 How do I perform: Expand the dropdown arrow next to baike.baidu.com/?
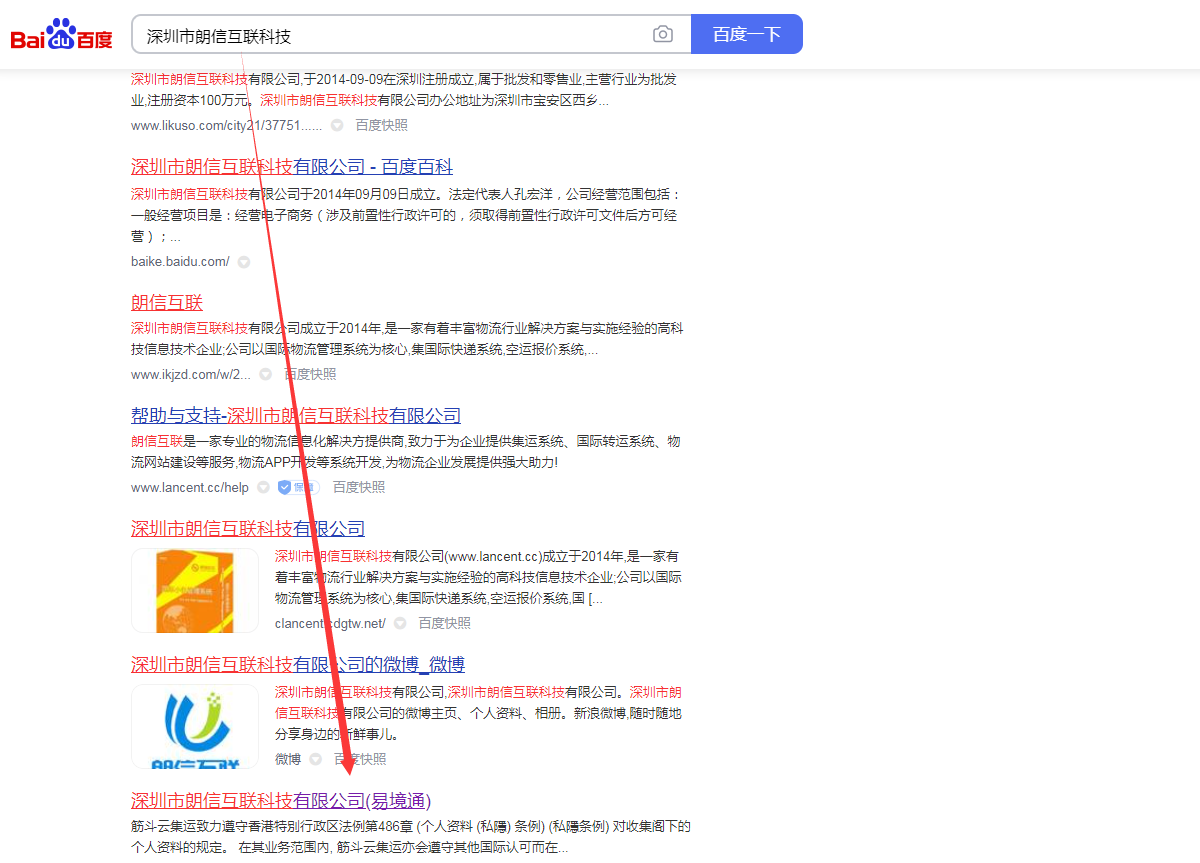(243, 262)
